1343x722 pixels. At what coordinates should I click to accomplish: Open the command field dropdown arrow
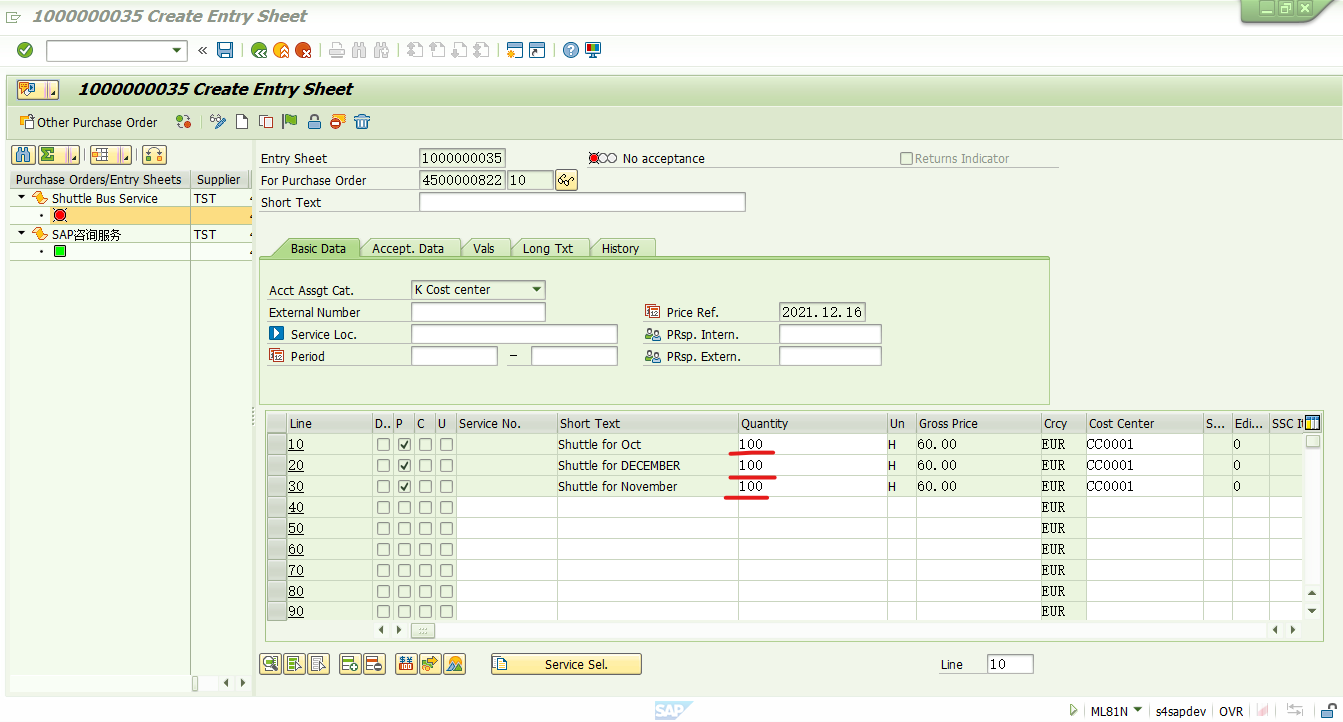(x=178, y=50)
